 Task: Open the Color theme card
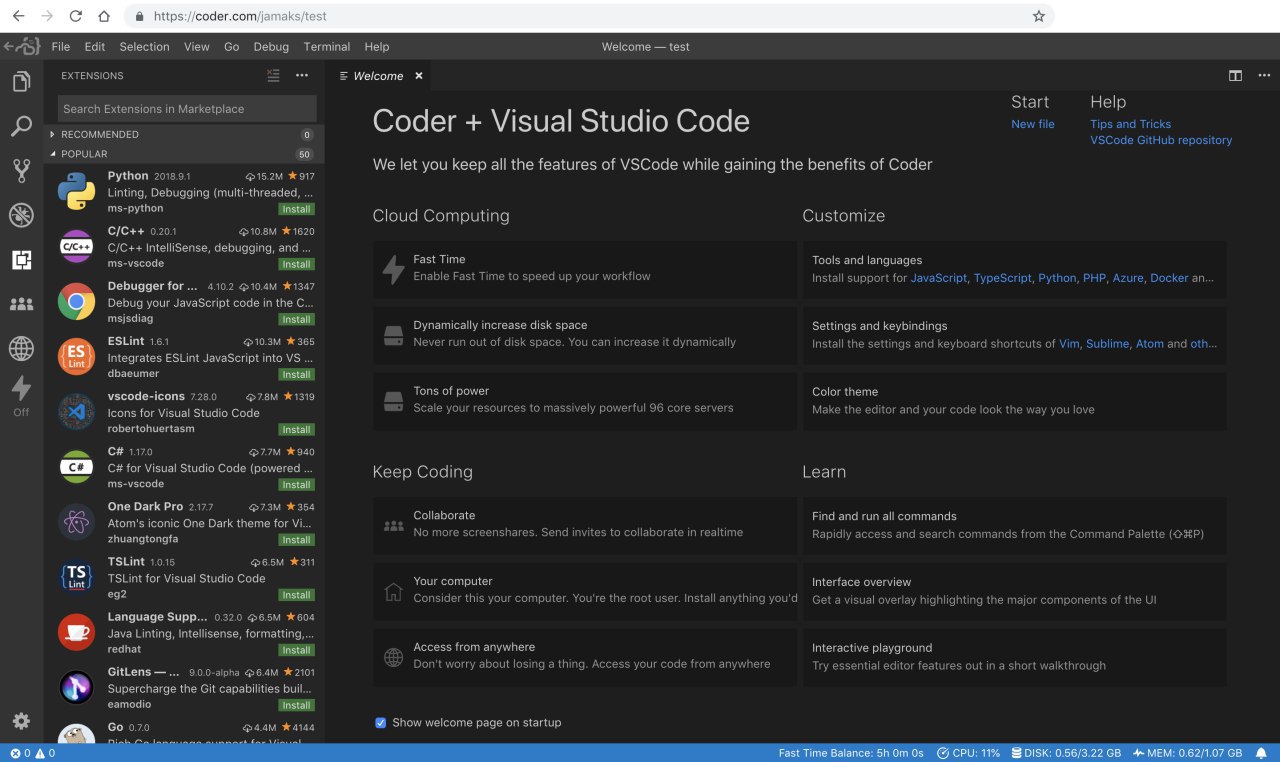(1015, 401)
